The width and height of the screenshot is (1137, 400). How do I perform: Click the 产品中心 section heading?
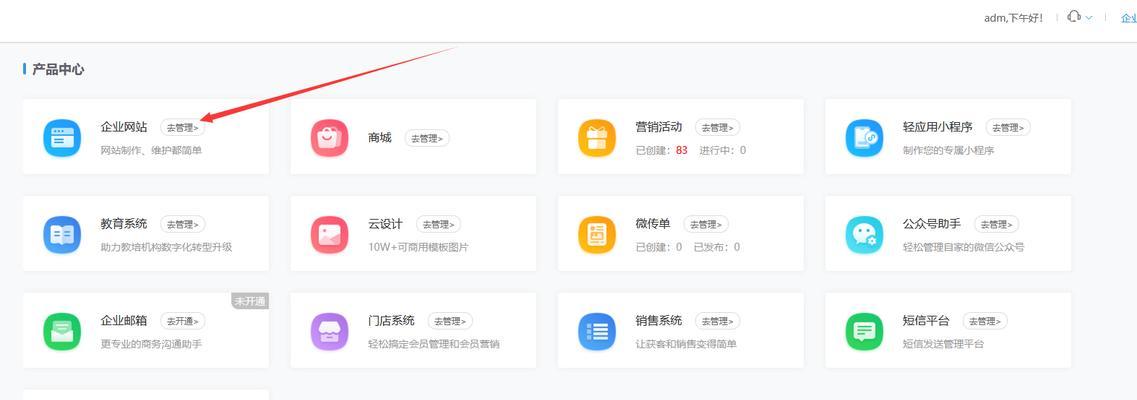(58, 70)
